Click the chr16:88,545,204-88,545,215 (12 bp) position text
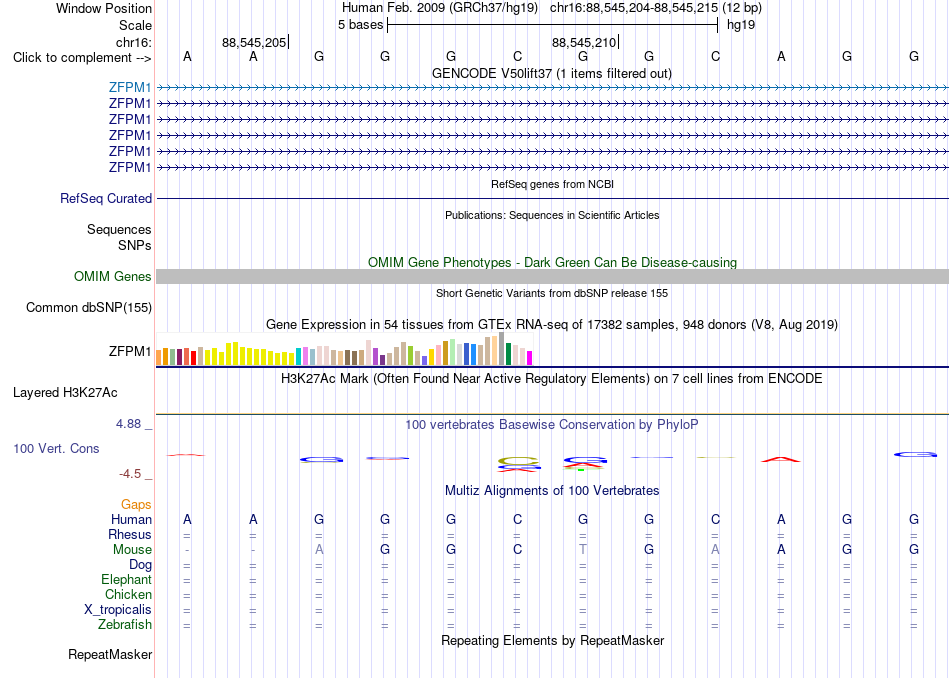 [656, 8]
